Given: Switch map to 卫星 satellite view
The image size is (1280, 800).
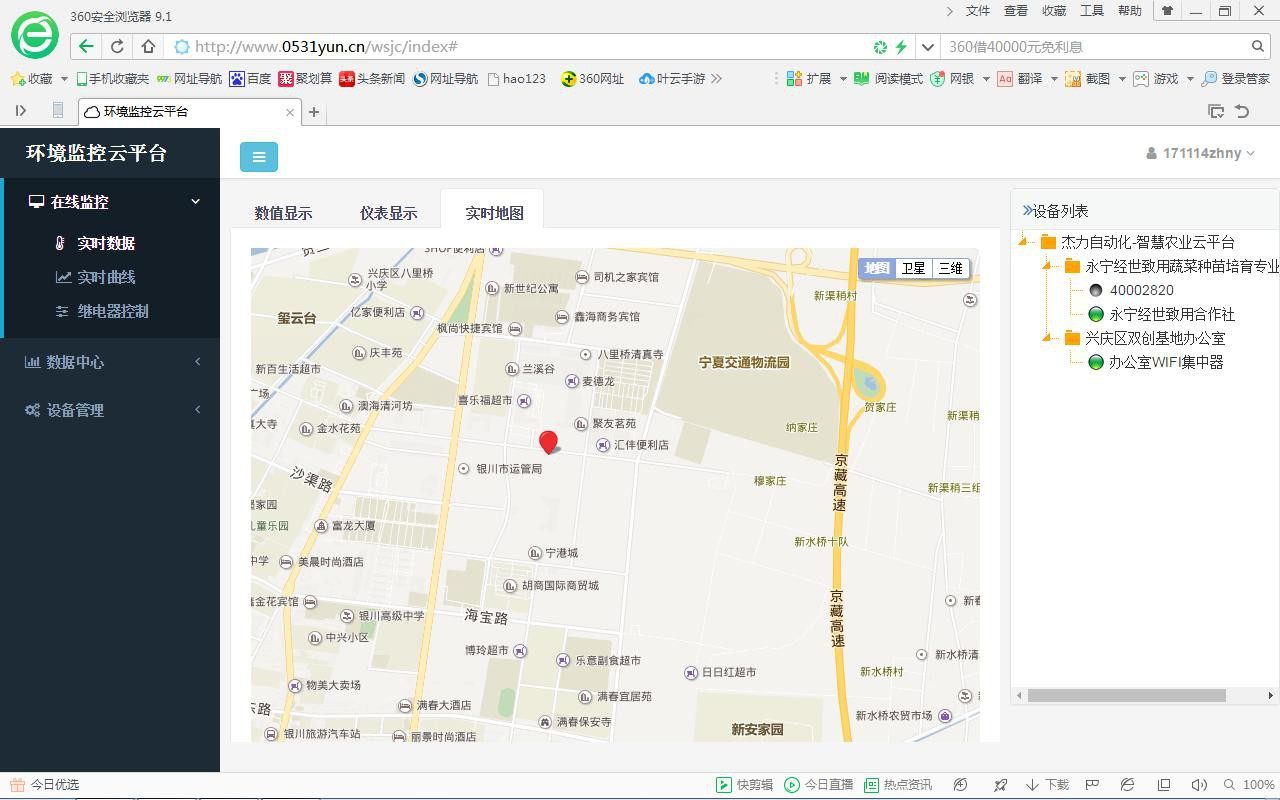Looking at the screenshot, I should (914, 268).
